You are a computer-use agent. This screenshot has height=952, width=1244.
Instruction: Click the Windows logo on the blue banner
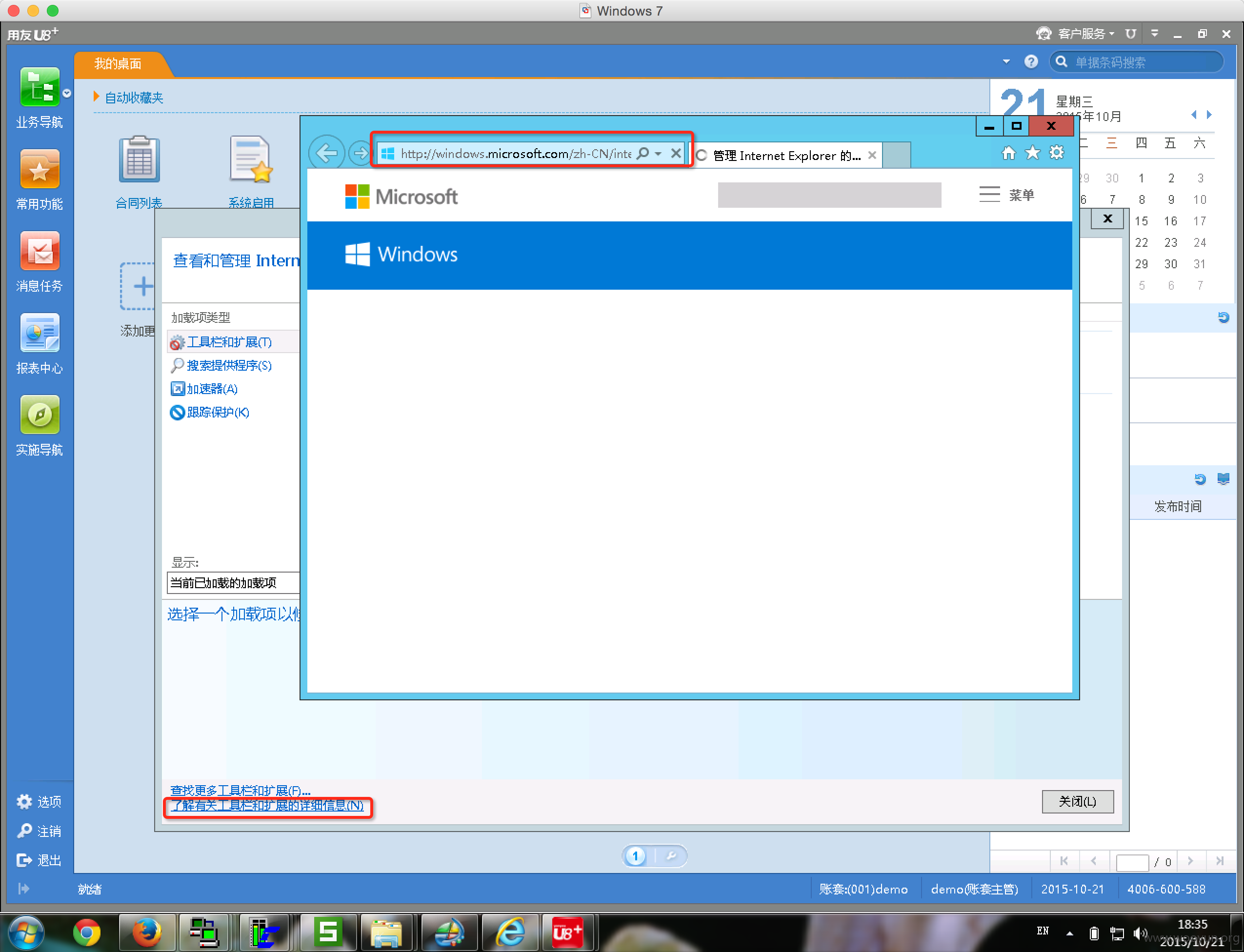pyautogui.click(x=401, y=255)
